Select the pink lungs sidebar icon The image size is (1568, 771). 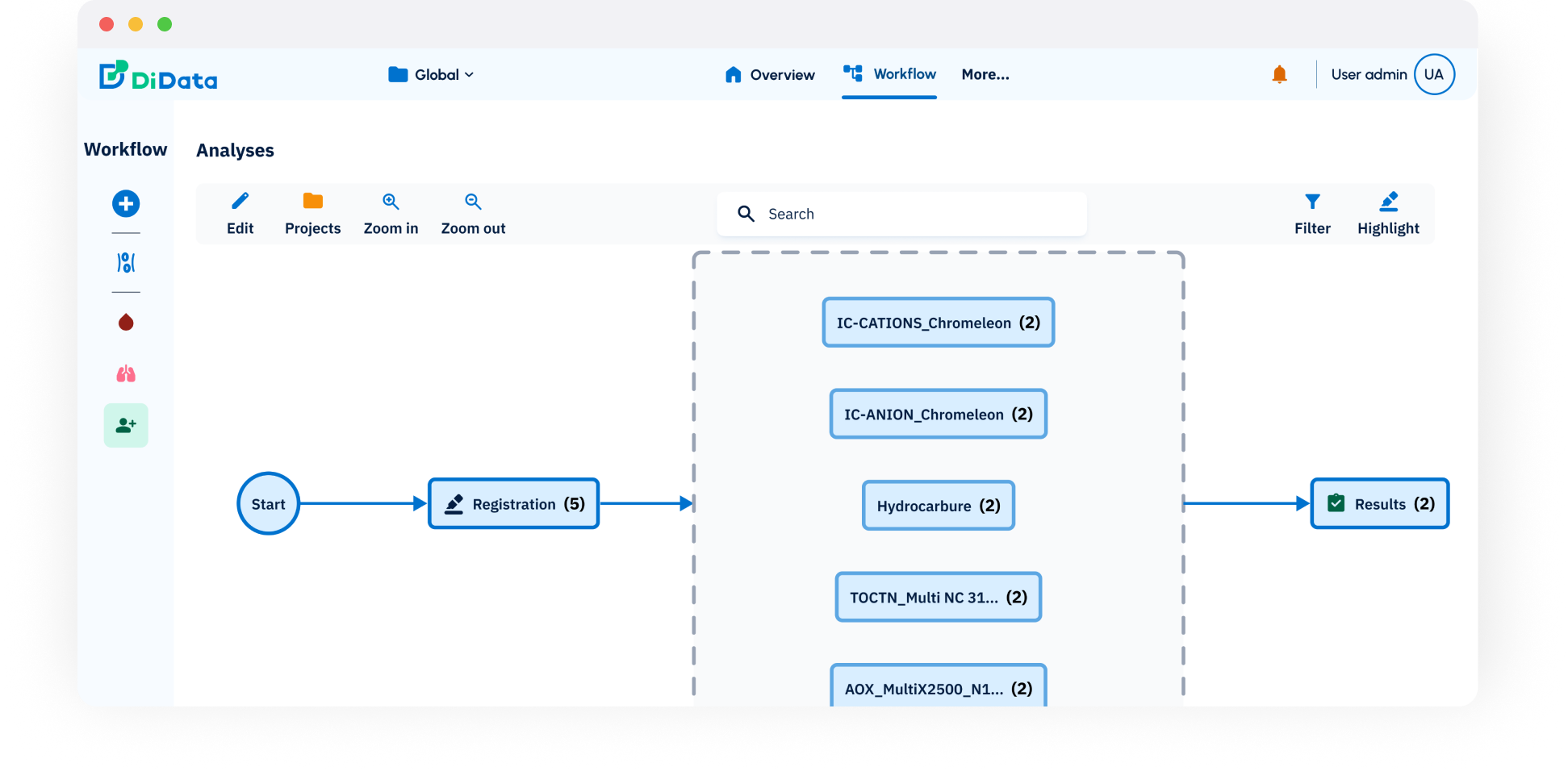tap(126, 374)
